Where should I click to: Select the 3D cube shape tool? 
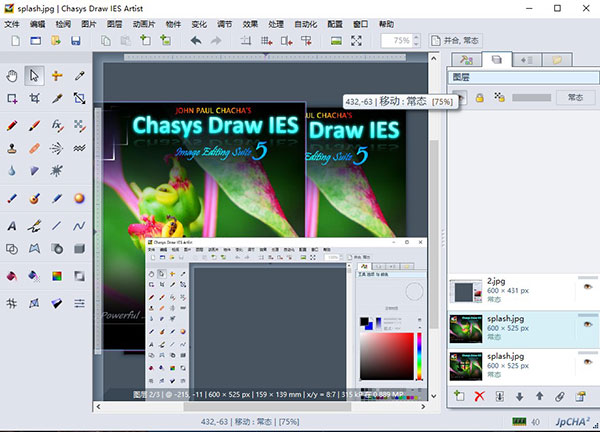click(80, 249)
